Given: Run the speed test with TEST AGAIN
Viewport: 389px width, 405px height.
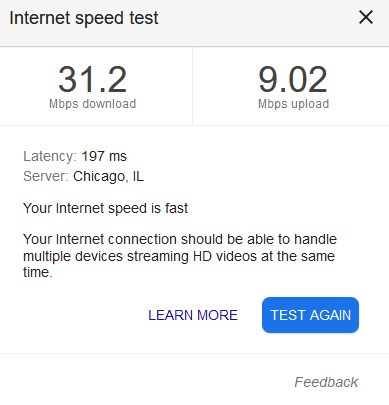Looking at the screenshot, I should [x=310, y=315].
